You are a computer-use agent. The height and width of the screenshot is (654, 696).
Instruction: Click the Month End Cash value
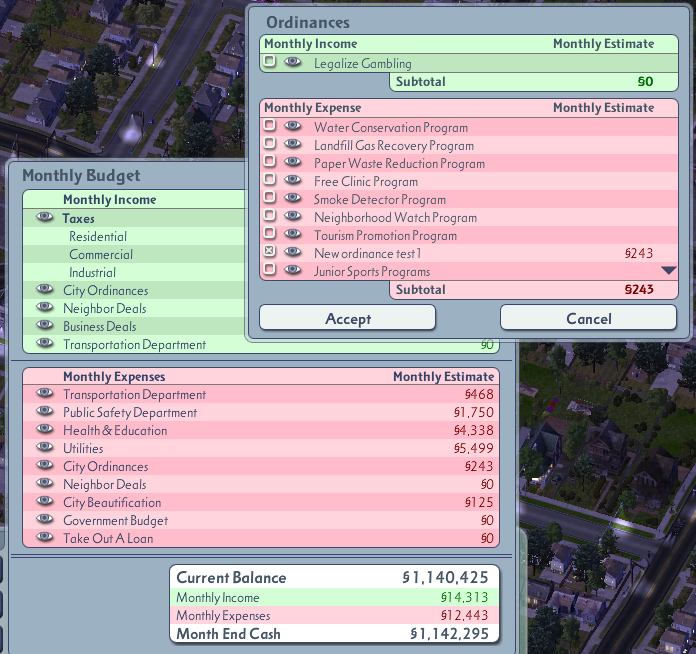coord(449,634)
